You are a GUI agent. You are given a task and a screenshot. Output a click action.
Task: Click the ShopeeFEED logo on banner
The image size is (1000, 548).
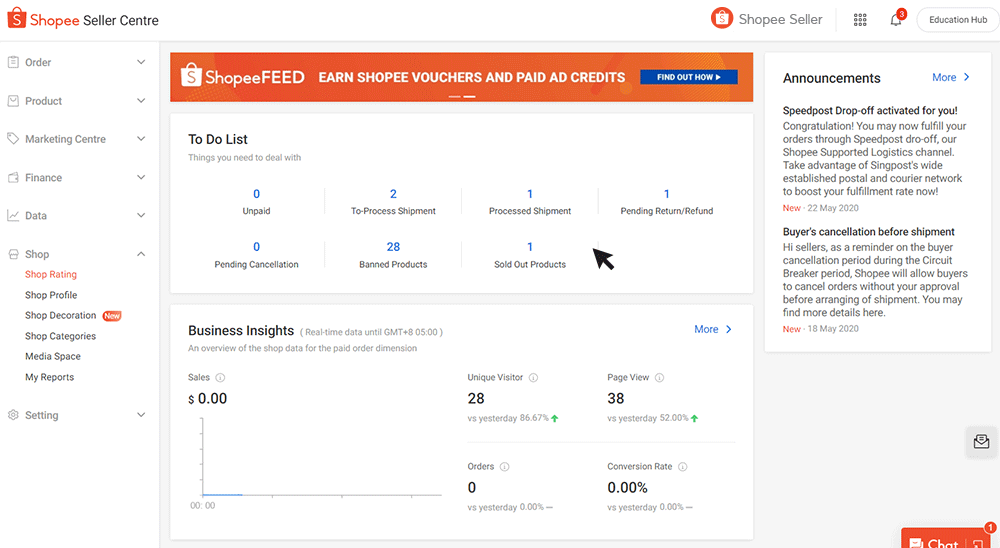[x=242, y=77]
